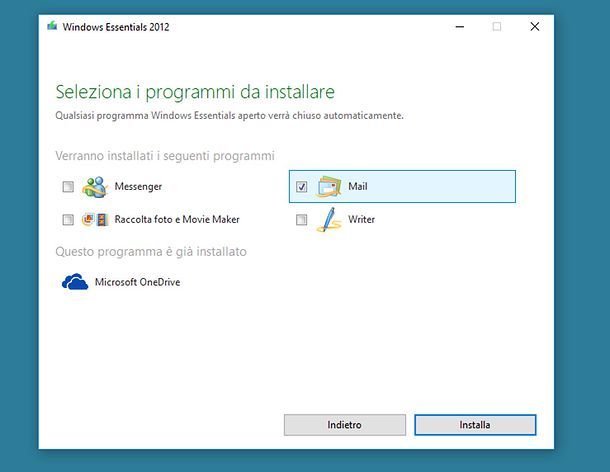610x472 pixels.
Task: Uncheck the Mail checkbox
Action: click(301, 187)
